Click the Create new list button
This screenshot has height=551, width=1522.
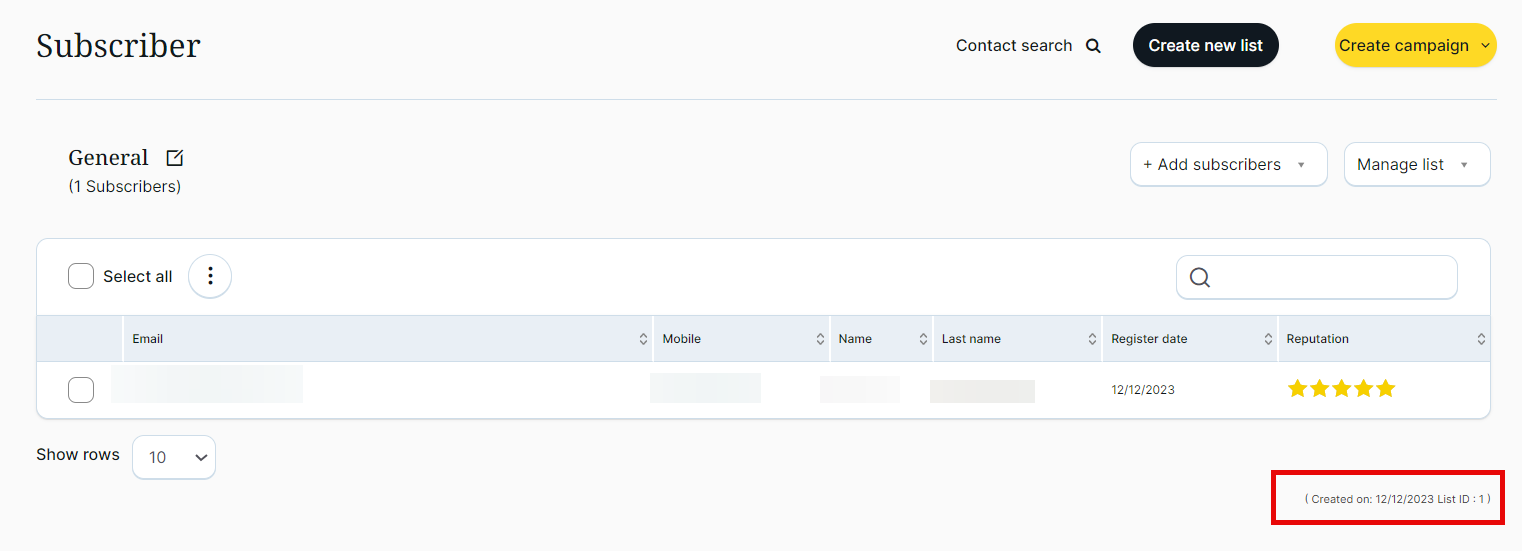1205,45
